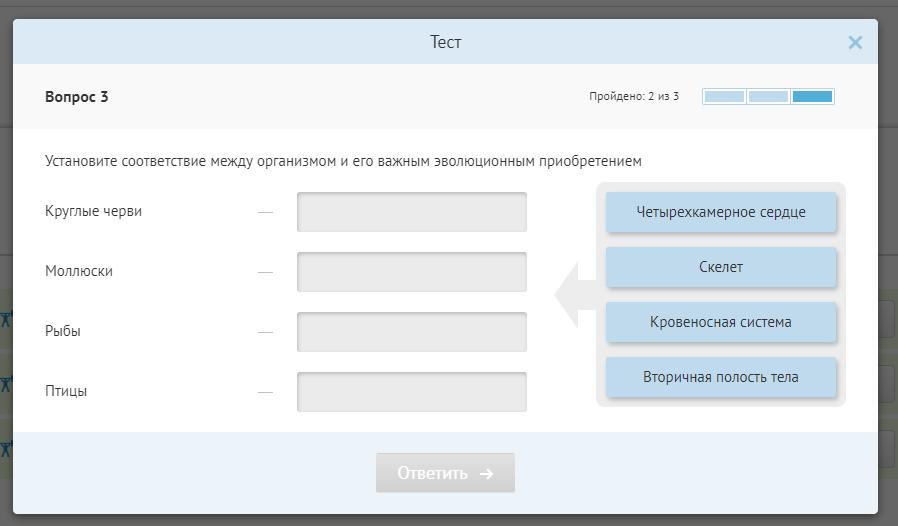Screen dimensions: 898x526
Task: Click the Рыбы label
Action: tap(63, 331)
